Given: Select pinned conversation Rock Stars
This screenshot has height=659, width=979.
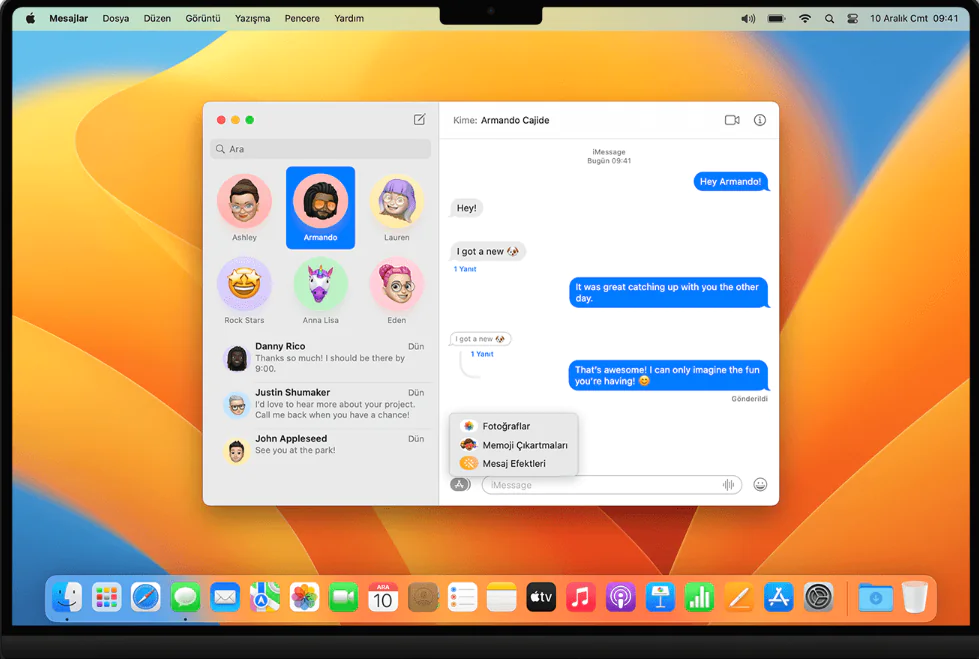Looking at the screenshot, I should tap(244, 290).
